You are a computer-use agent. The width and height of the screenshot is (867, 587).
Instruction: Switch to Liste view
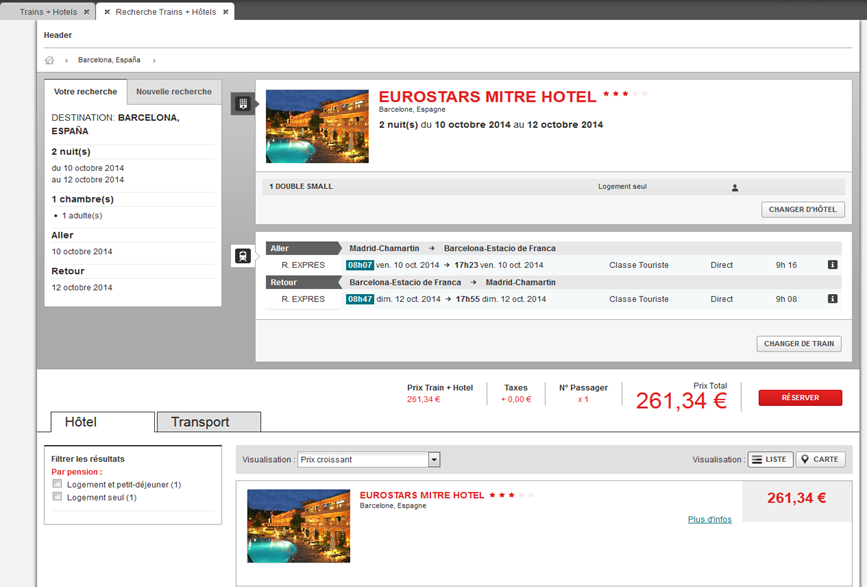770,459
